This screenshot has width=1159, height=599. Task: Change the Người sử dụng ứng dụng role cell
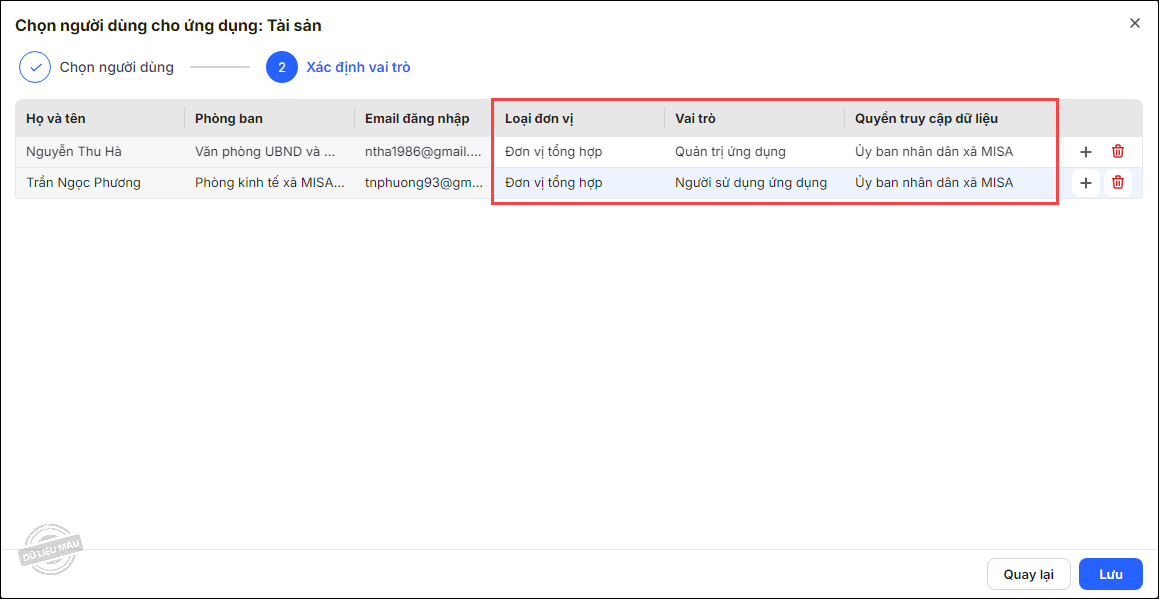(755, 183)
